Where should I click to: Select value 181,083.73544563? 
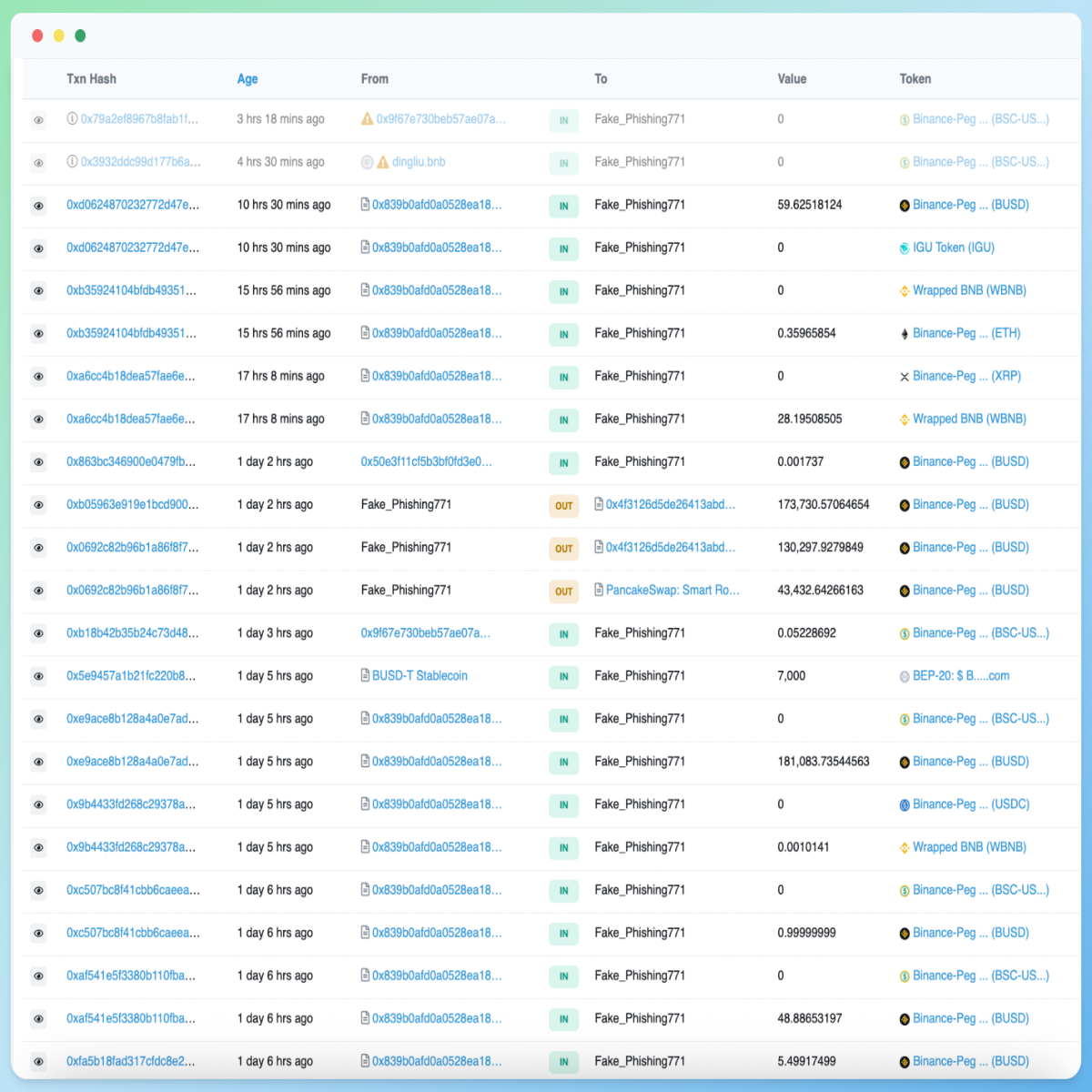(824, 761)
